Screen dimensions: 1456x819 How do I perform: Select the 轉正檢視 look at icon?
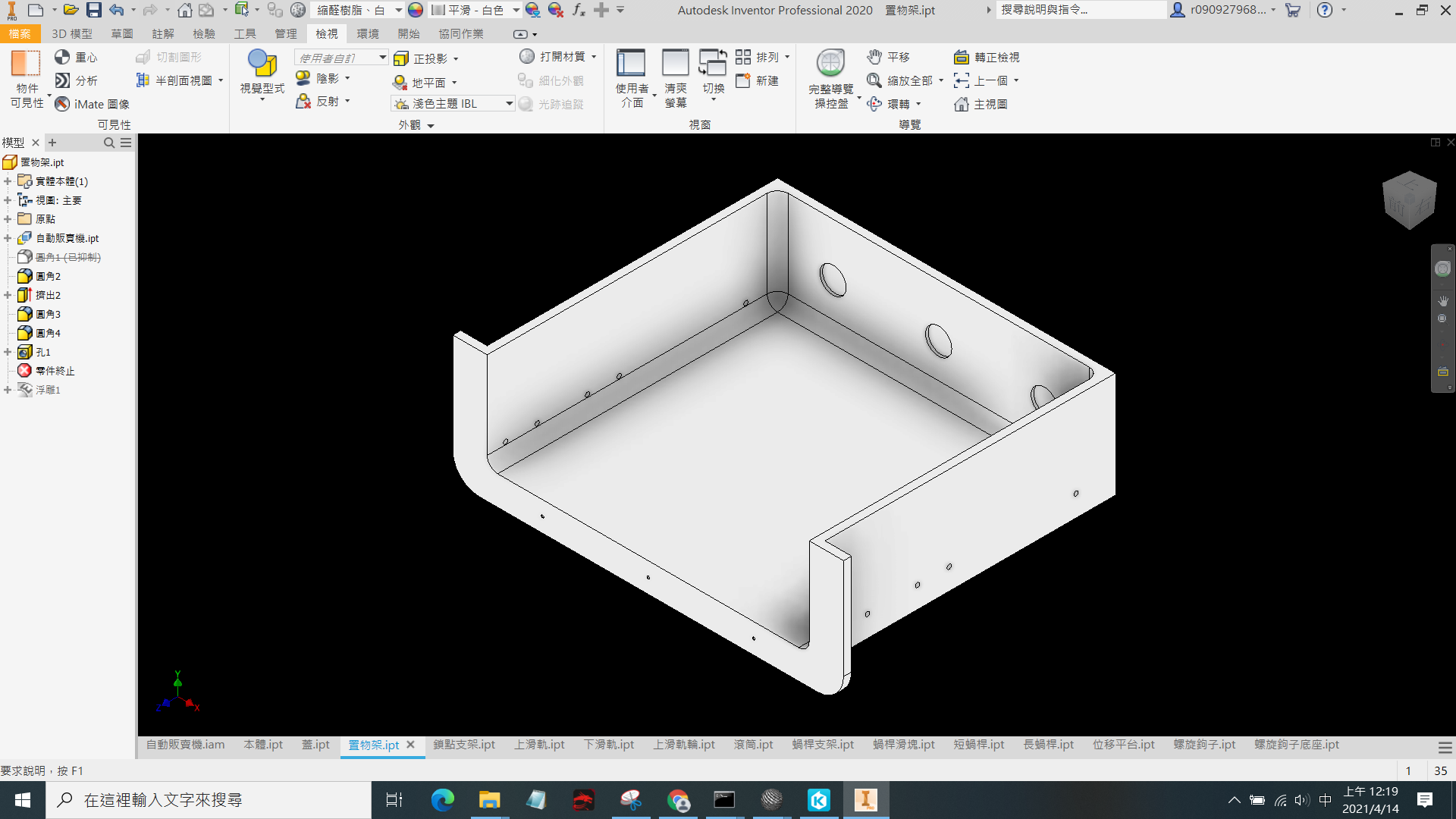click(961, 57)
